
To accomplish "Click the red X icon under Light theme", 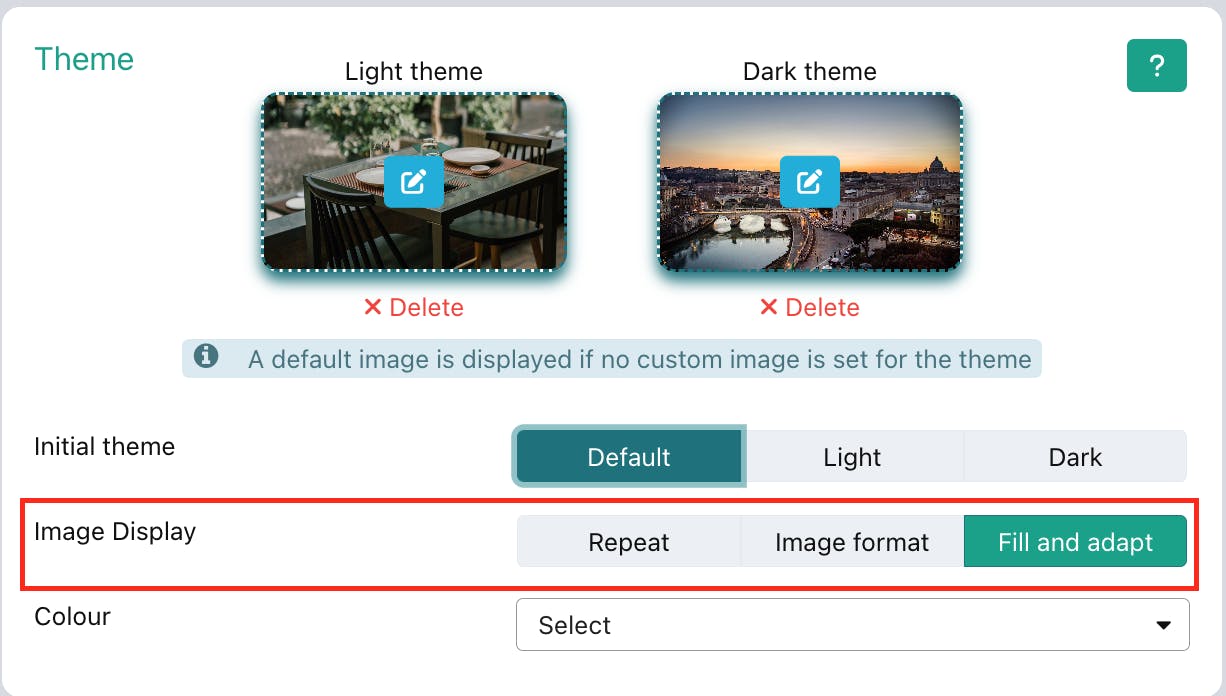I will click(x=373, y=307).
